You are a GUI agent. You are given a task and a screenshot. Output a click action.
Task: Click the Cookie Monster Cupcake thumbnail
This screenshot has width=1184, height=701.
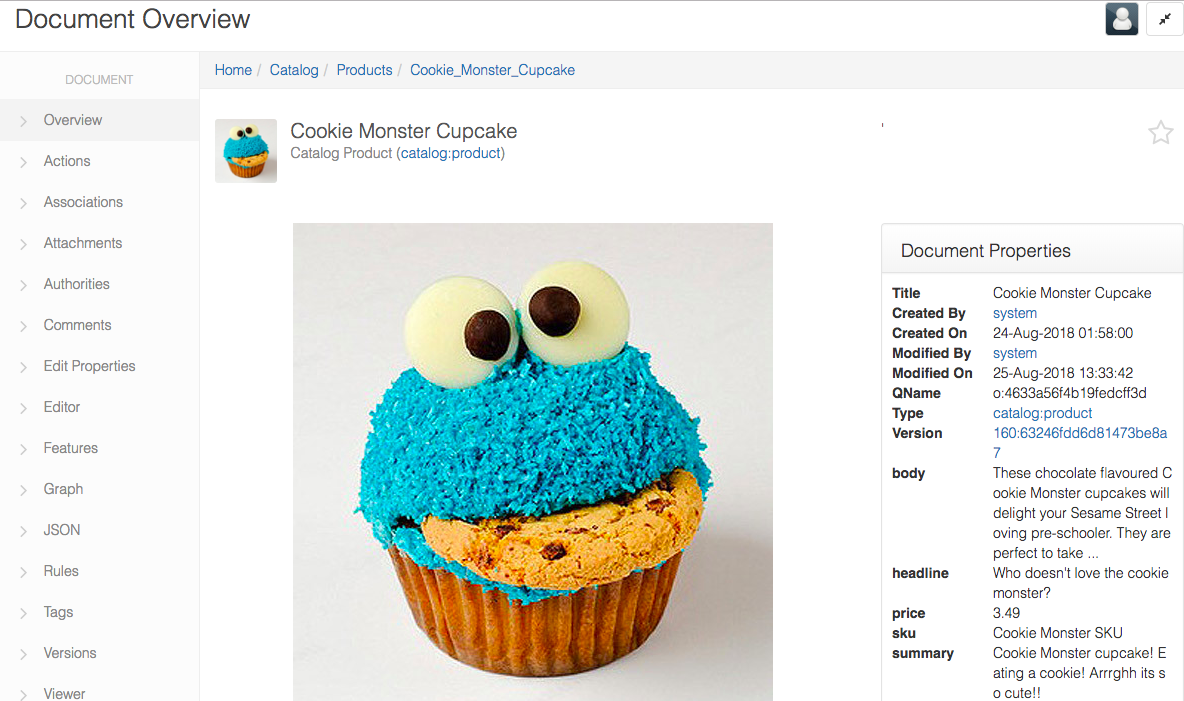coord(246,150)
